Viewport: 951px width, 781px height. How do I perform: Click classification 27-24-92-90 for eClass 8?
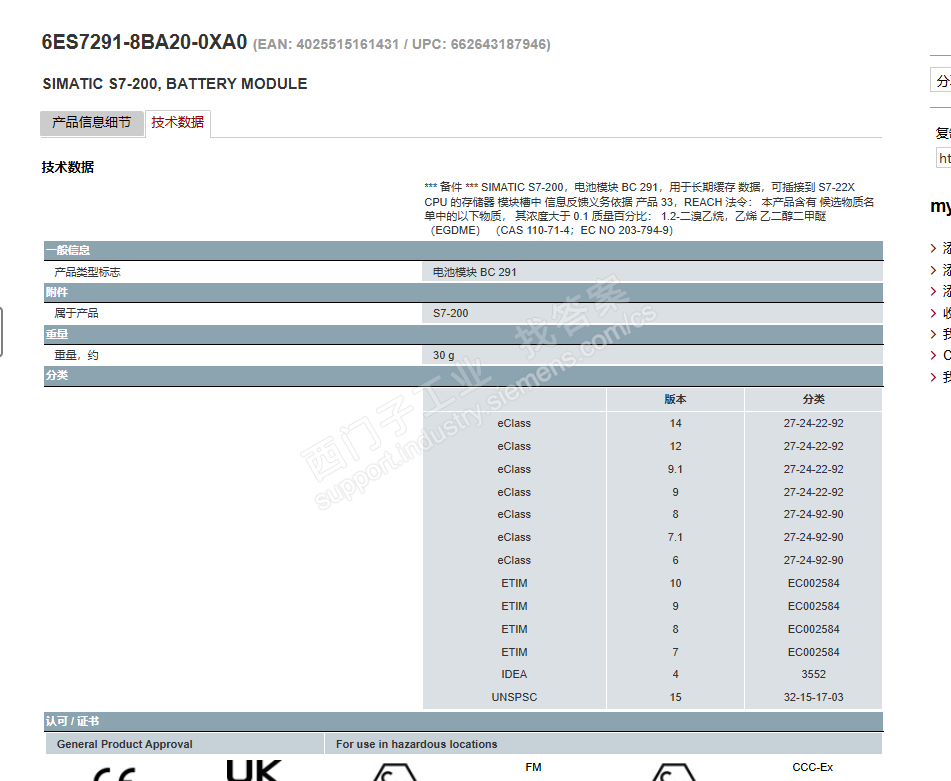tap(813, 514)
